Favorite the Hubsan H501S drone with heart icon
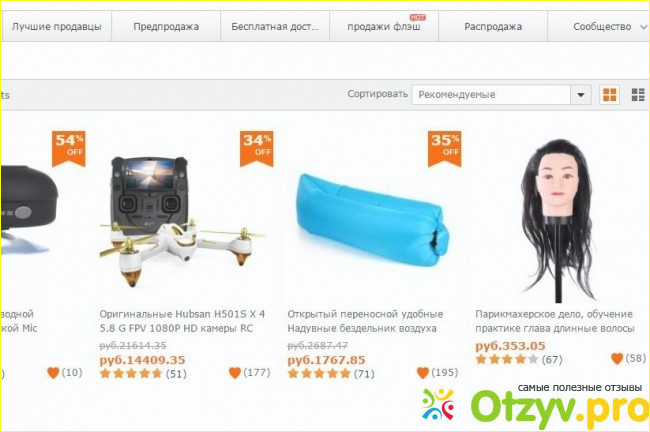Image resolution: width=650 pixels, height=432 pixels. pos(235,373)
